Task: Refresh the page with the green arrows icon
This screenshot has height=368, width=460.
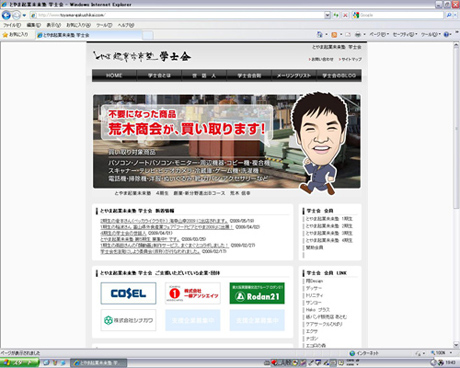Action: tap(336, 15)
